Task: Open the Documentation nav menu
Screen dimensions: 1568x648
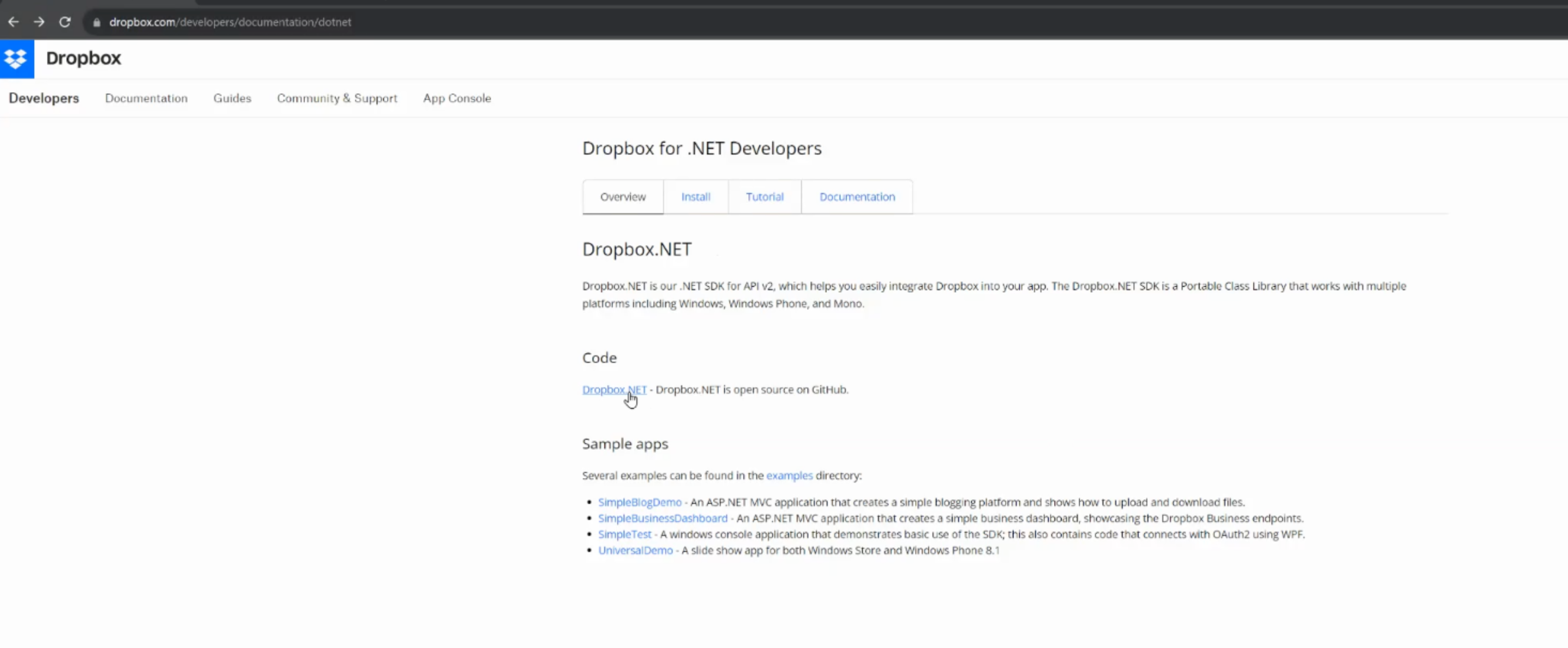Action: (x=146, y=98)
